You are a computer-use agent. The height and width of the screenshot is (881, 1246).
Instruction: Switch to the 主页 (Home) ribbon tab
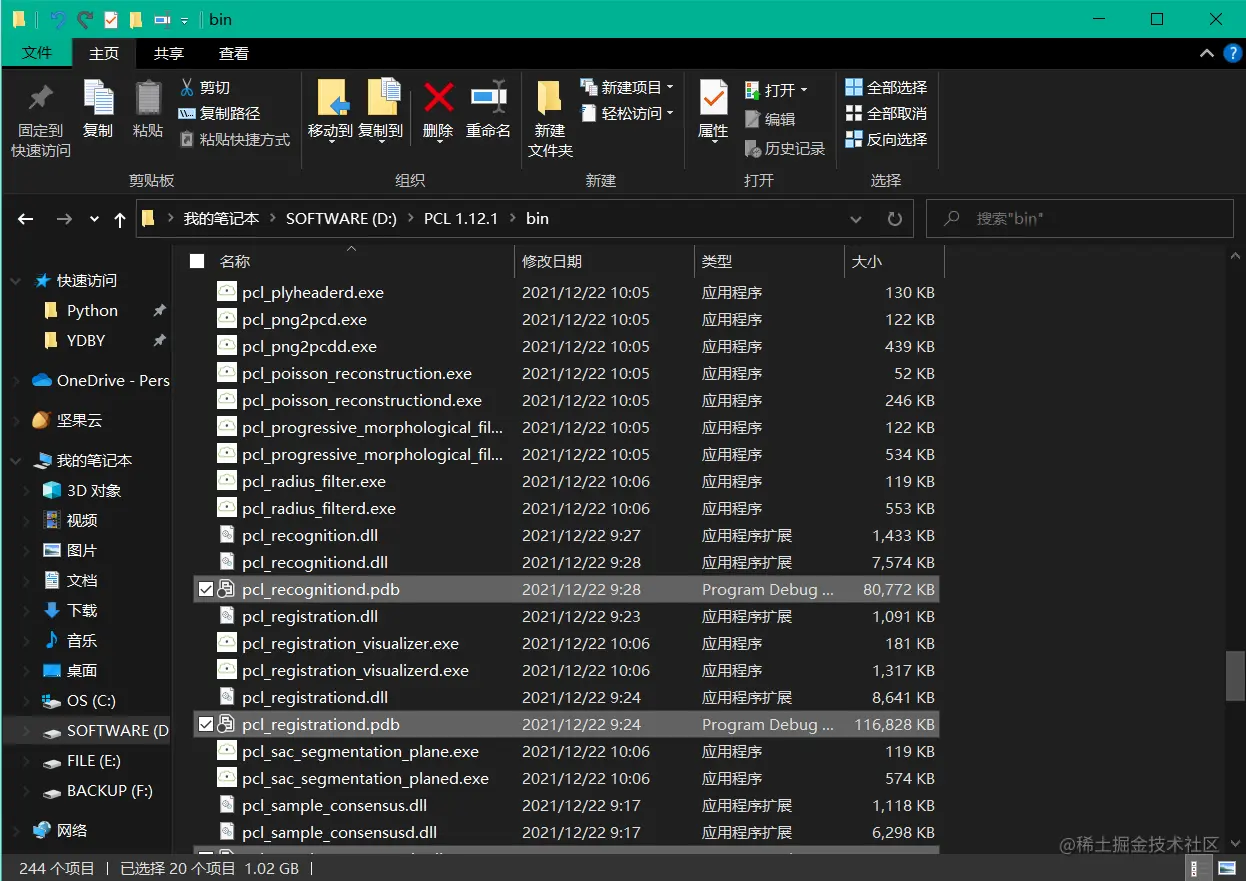(x=104, y=54)
